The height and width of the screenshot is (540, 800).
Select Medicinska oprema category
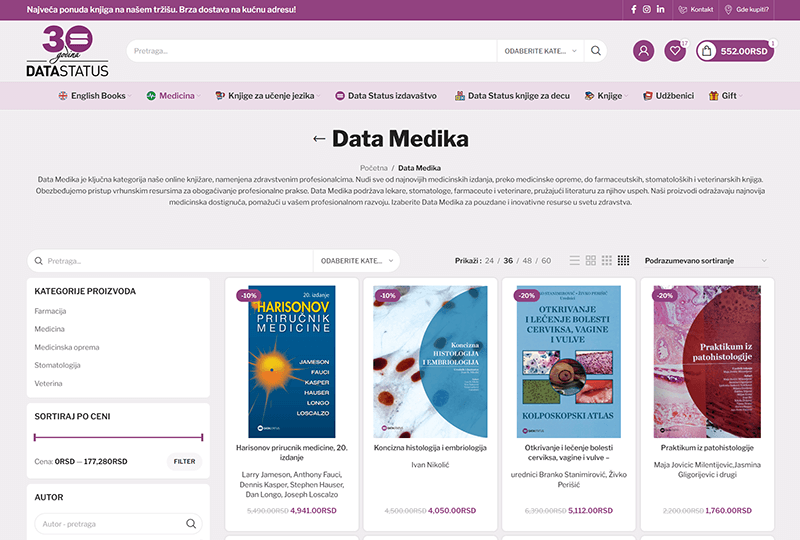[67, 347]
